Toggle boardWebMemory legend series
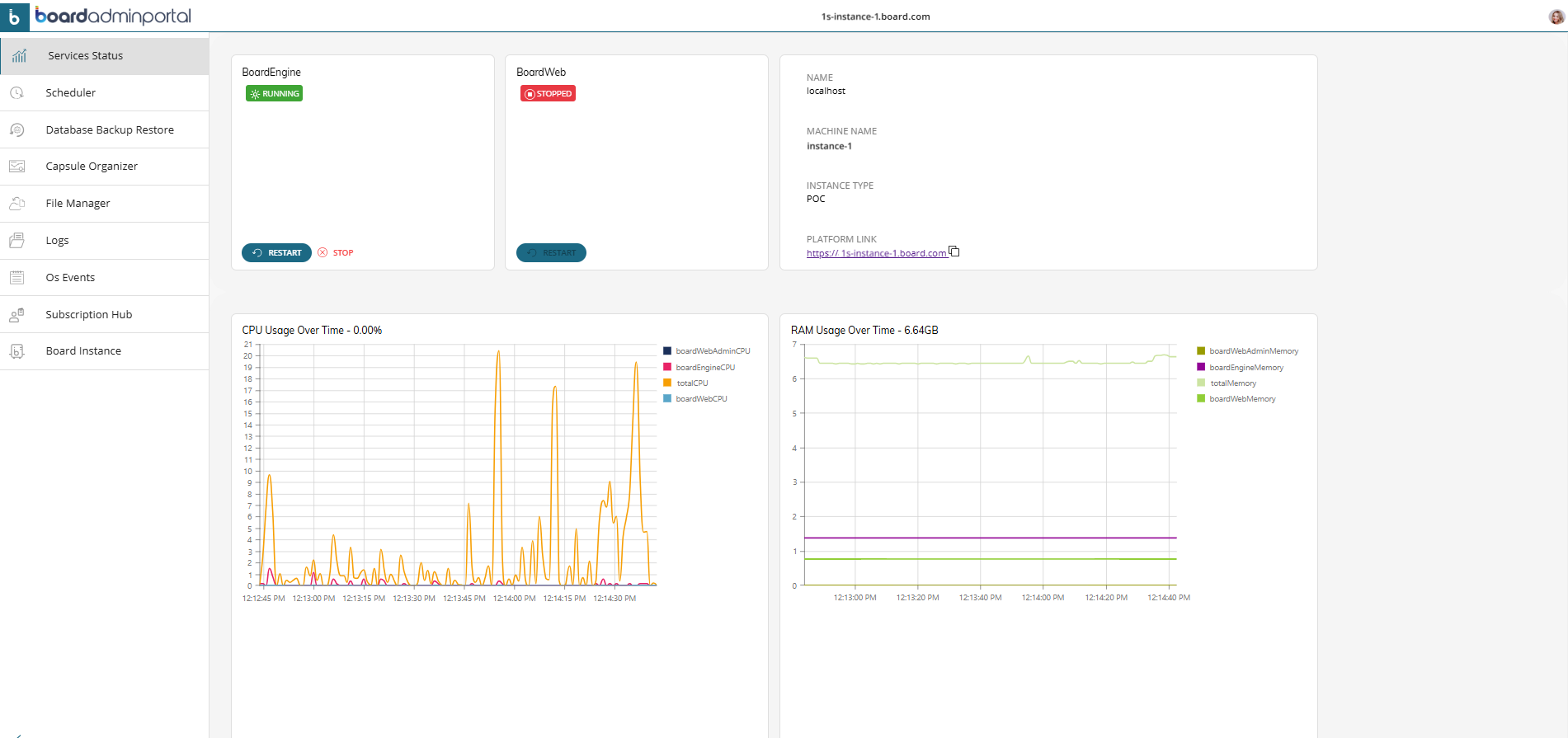The height and width of the screenshot is (738, 1568). click(1236, 398)
